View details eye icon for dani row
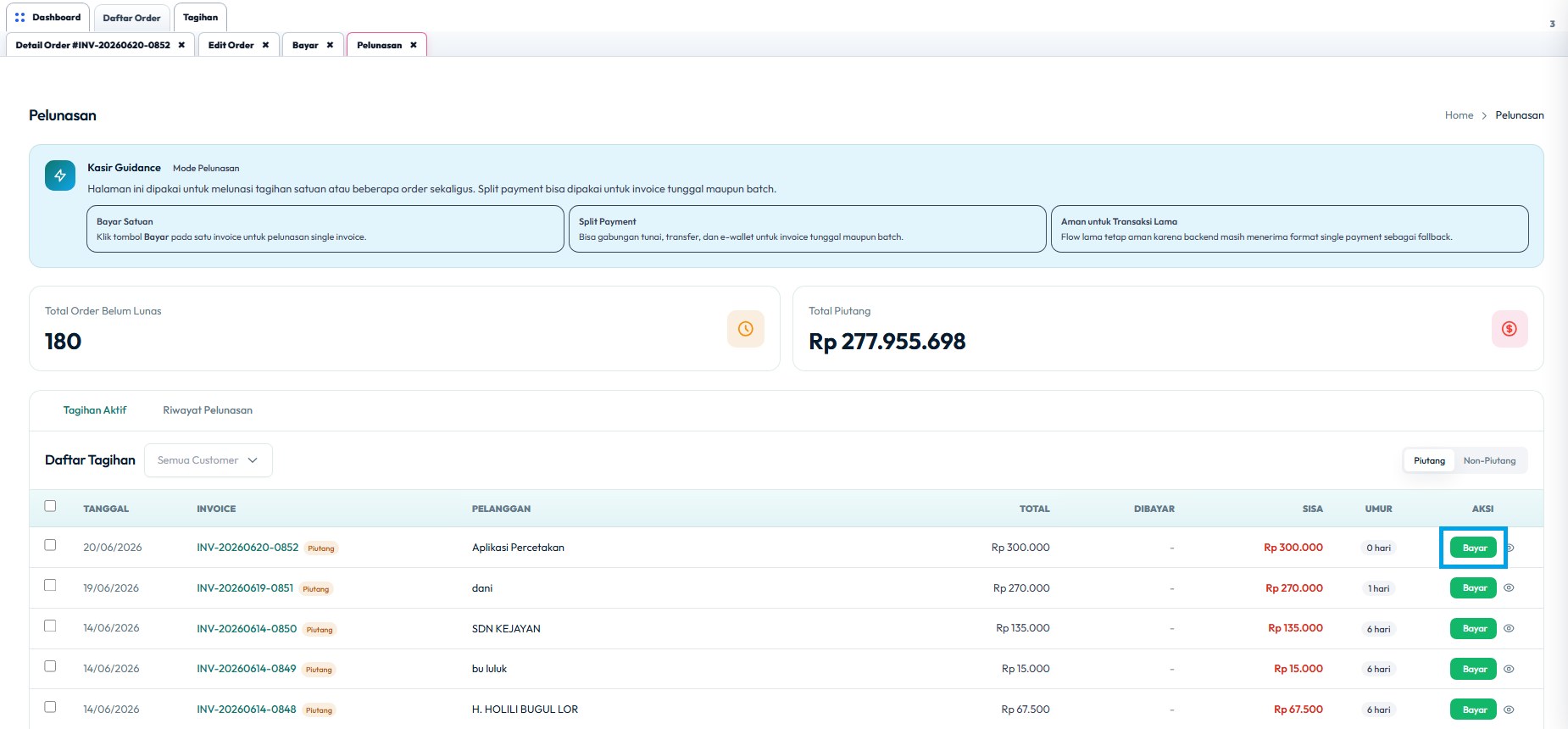 (x=1509, y=587)
